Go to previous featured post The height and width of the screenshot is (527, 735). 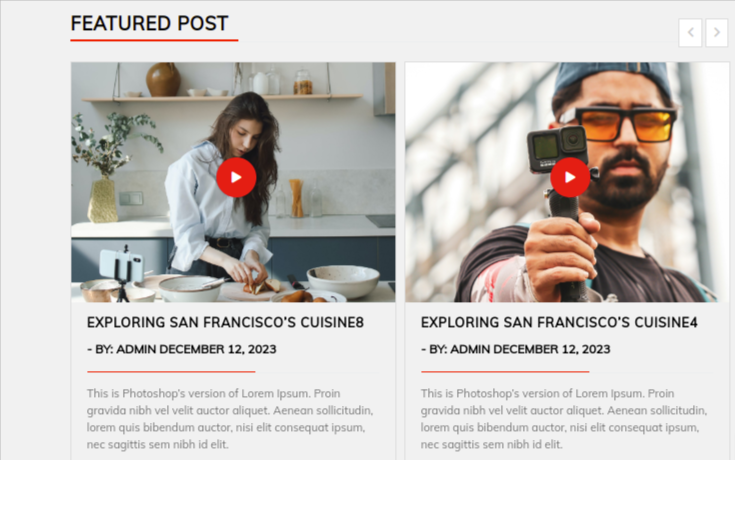tap(690, 32)
